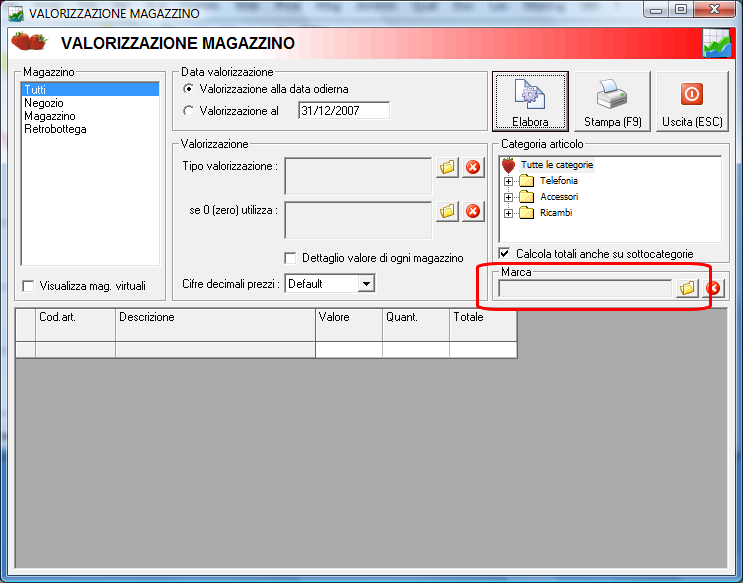Open Cifre decimali prezzi dropdown
This screenshot has height=583, width=743.
[366, 284]
